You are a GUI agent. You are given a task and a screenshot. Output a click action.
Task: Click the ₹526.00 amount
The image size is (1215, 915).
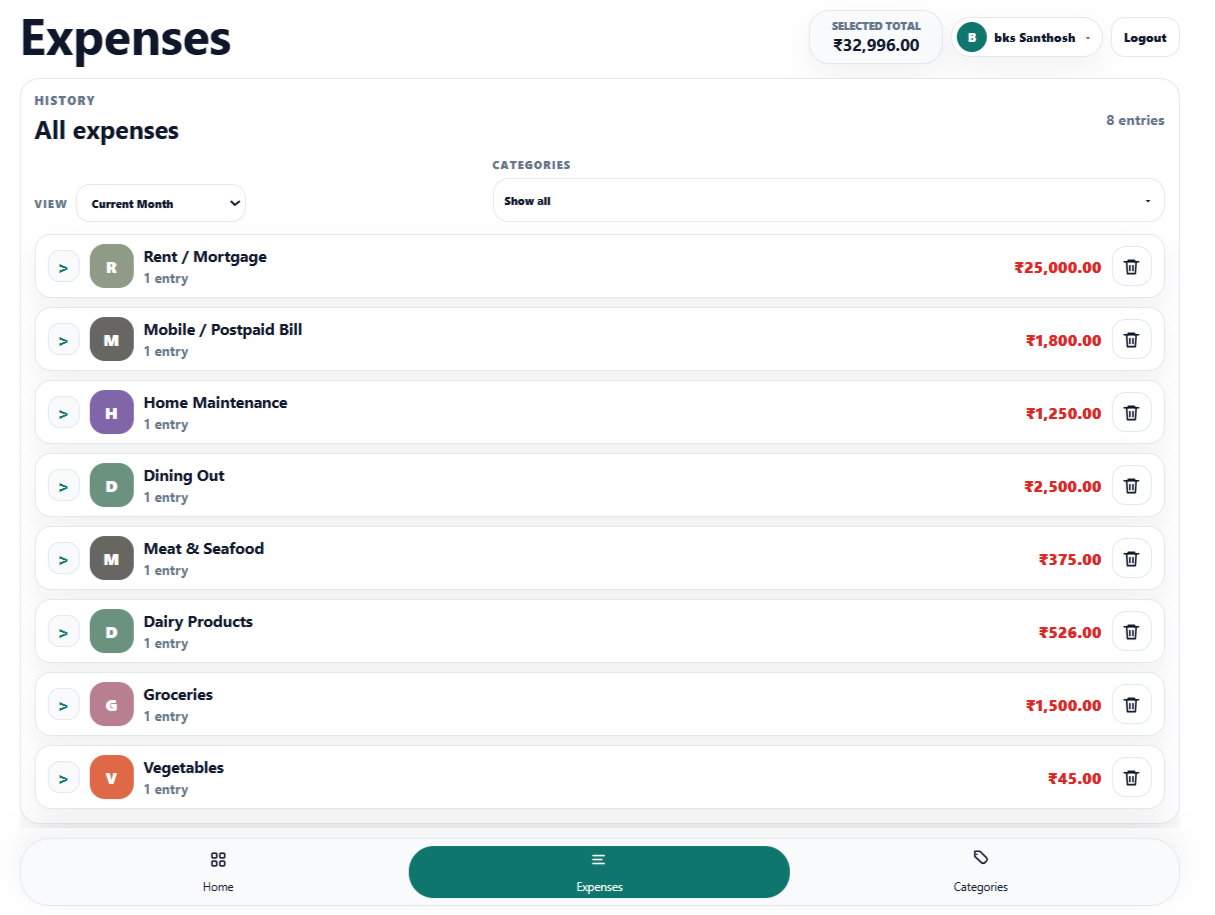[1070, 633]
